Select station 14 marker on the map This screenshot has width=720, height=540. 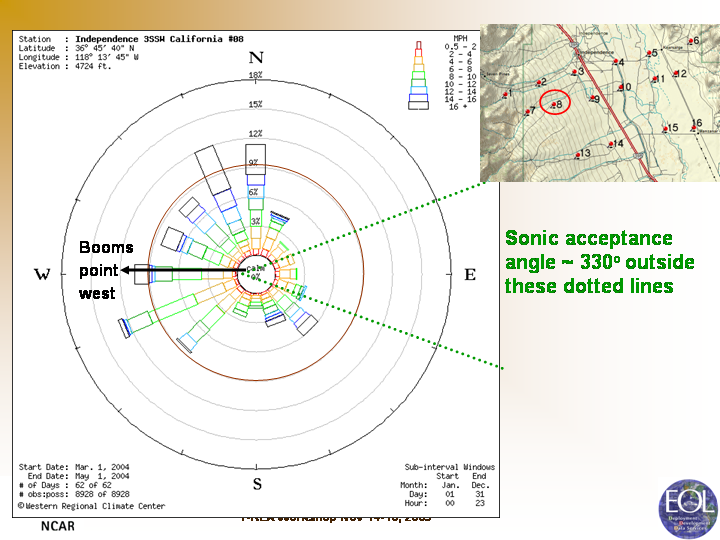[x=611, y=144]
